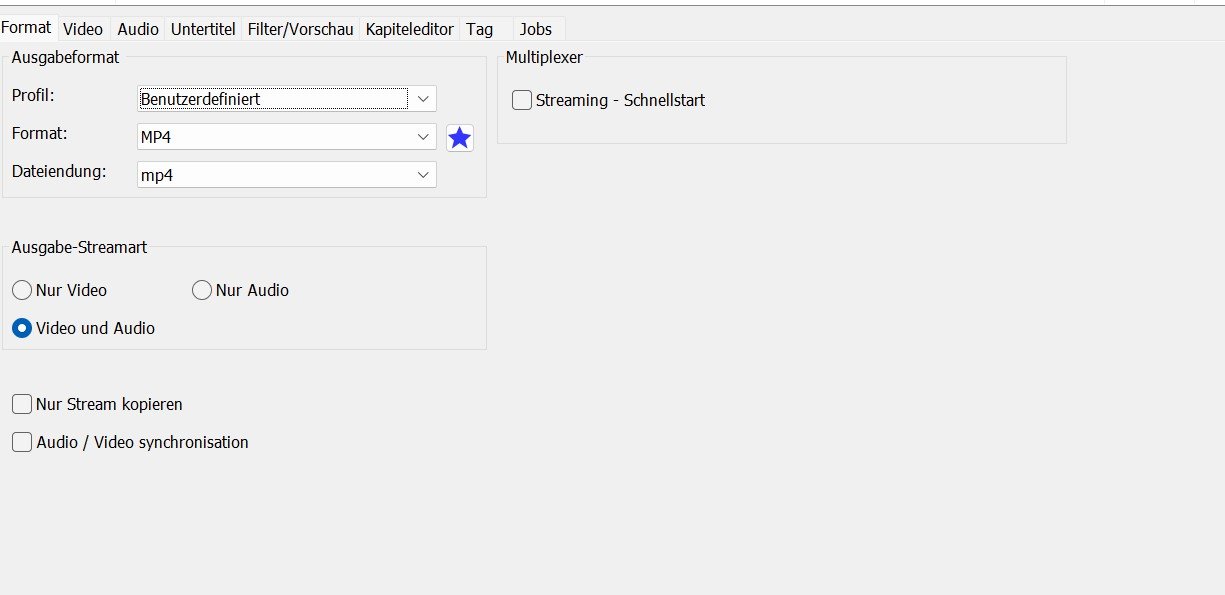The height and width of the screenshot is (595, 1225).
Task: Enable Audio / Video synchronisation checkbox
Action: click(22, 442)
